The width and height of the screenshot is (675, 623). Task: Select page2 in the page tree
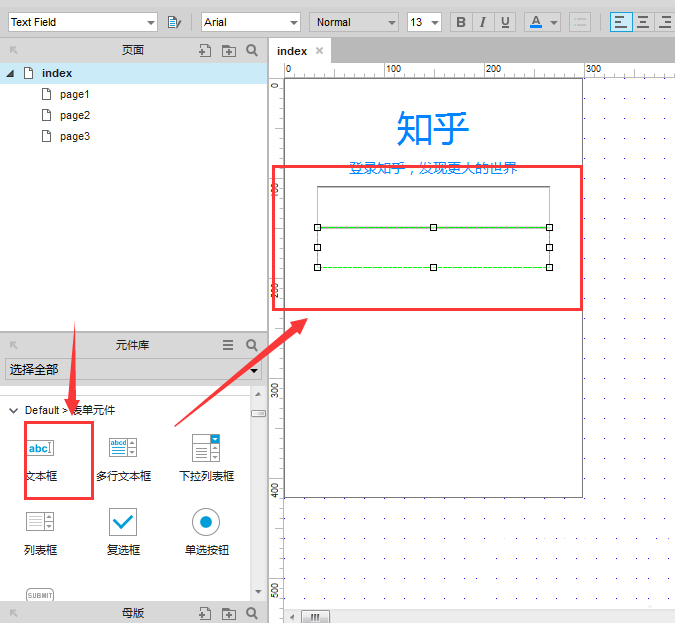click(x=75, y=115)
